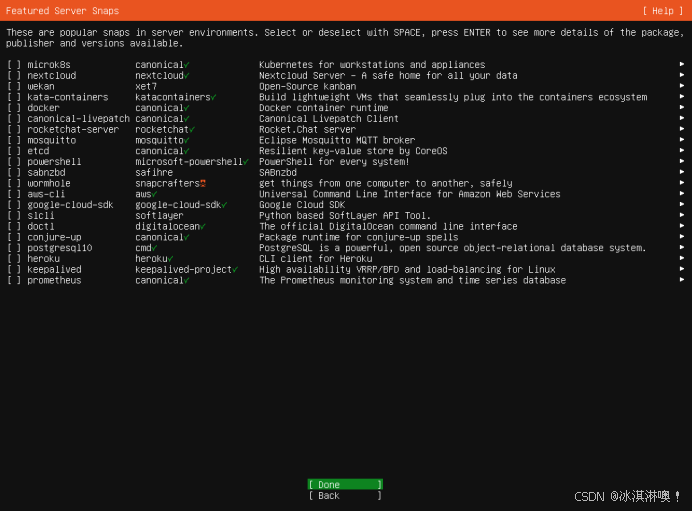Click verified checkmark next to microsoft-powershell
Screen dimensions: 692x511
point(246,162)
